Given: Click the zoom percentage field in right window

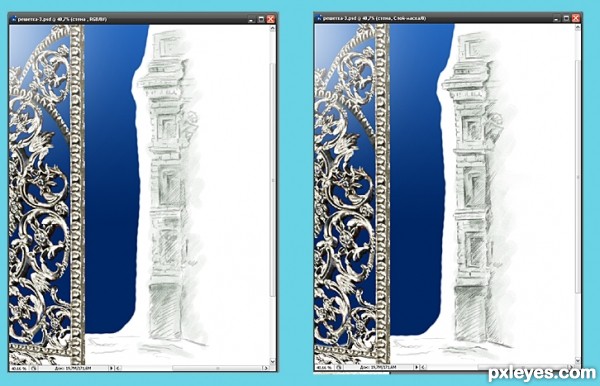Looking at the screenshot, I should coord(324,367).
